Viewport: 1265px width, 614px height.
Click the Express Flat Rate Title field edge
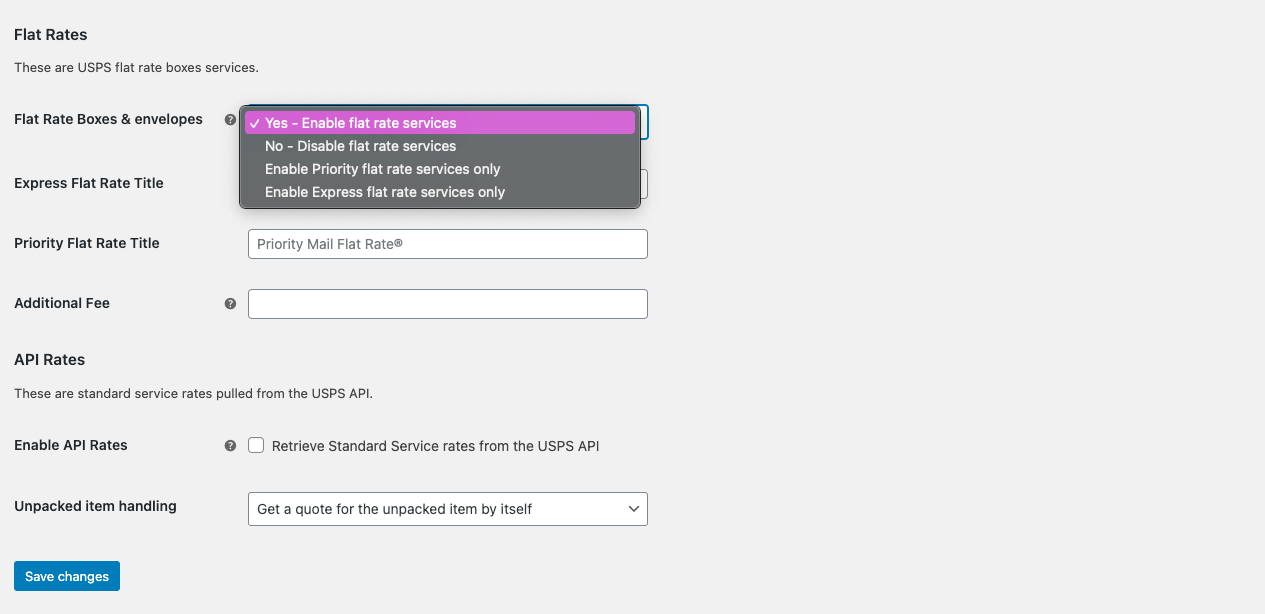click(x=644, y=184)
